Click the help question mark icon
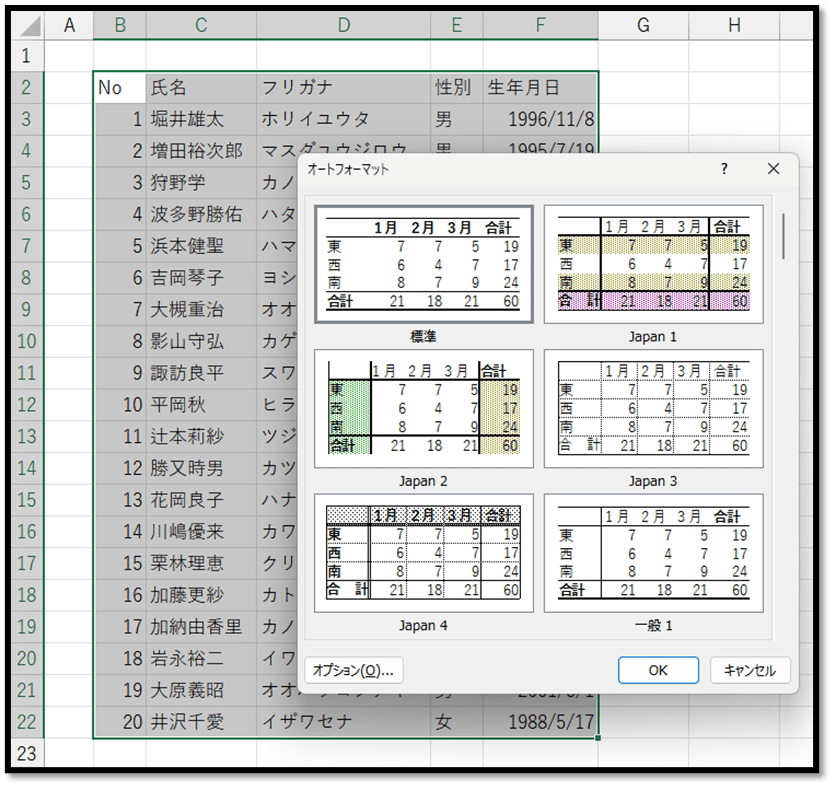The image size is (832, 786). pyautogui.click(x=724, y=169)
